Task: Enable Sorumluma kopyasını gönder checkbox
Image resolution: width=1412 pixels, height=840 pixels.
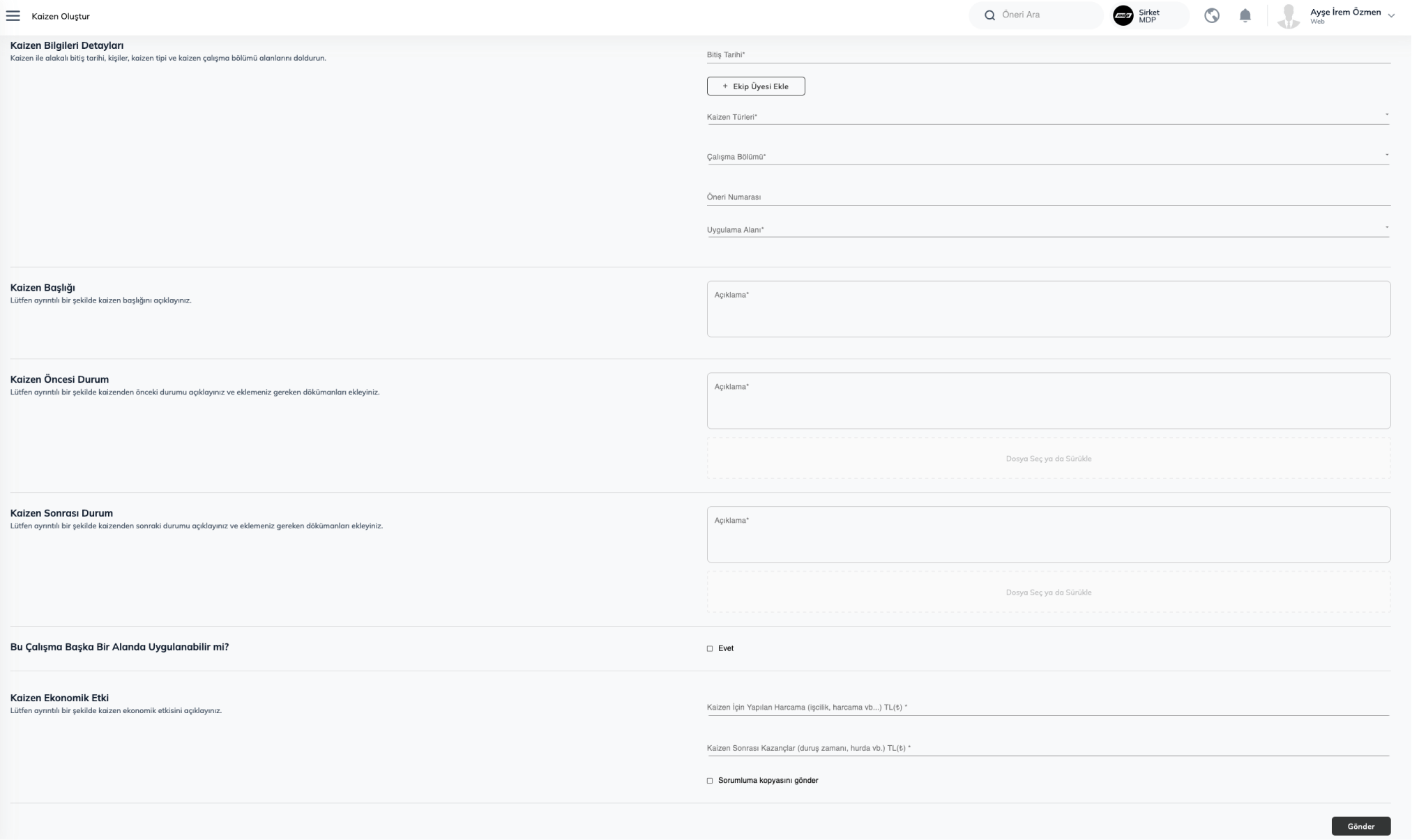Action: [710, 781]
